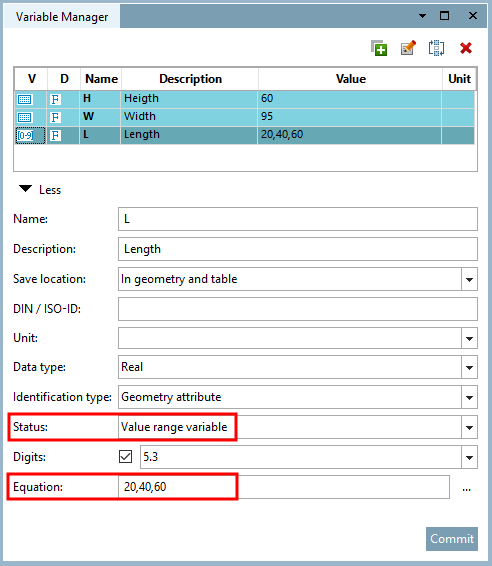Click the red delete variable icon
The image size is (492, 566).
click(x=466, y=48)
